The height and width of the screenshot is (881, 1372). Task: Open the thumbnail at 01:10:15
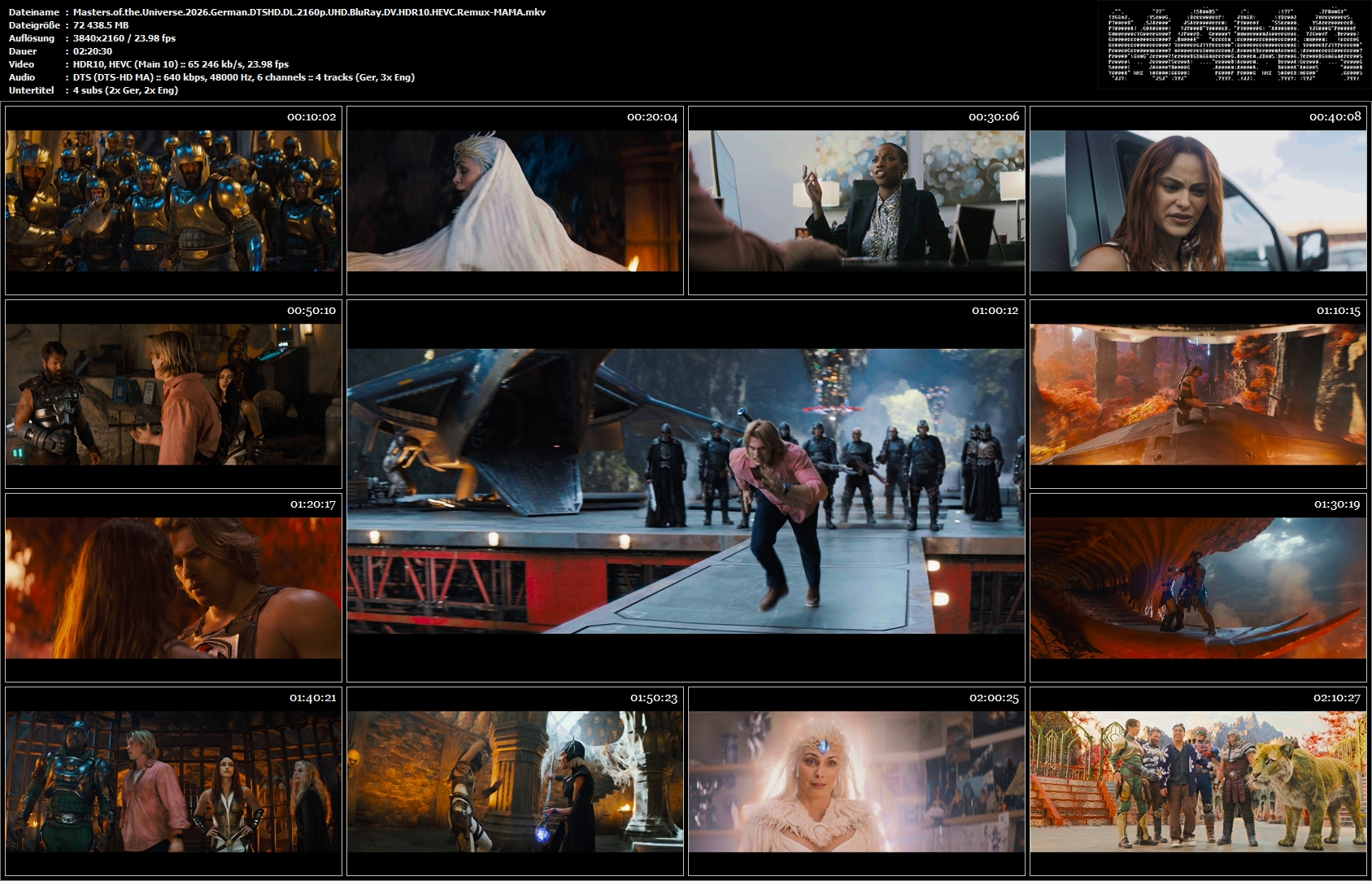pyautogui.click(x=1198, y=394)
